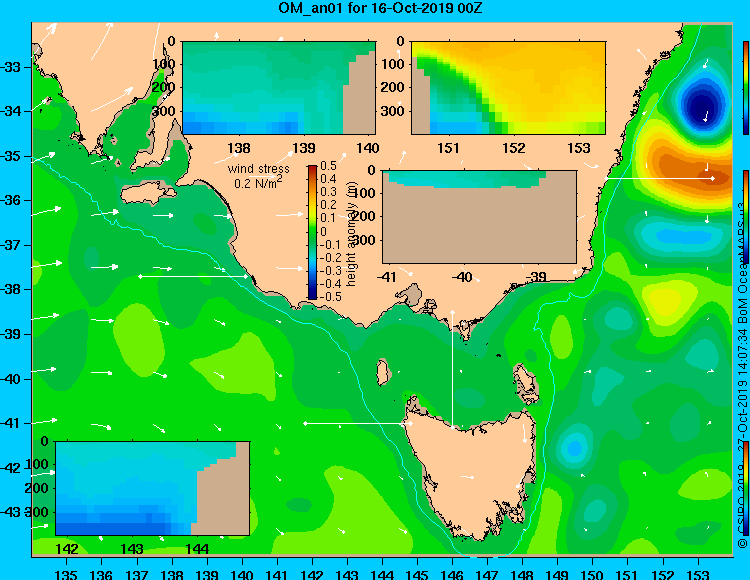The image size is (750, 580).
Task: Click the '148' longitude label on the bottom axis
Action: (523, 574)
